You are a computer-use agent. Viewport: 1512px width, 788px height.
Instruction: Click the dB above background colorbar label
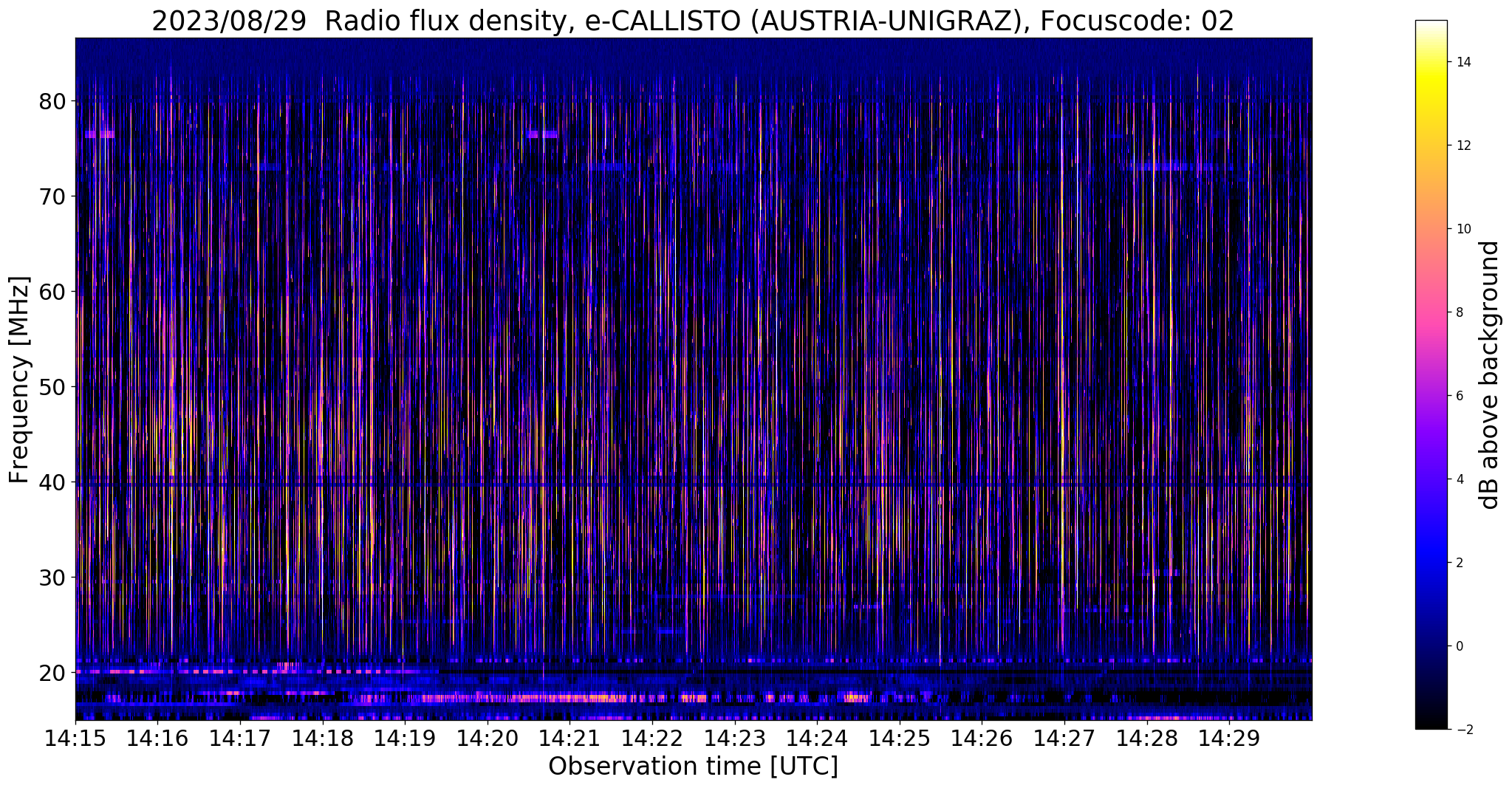coord(1490,375)
